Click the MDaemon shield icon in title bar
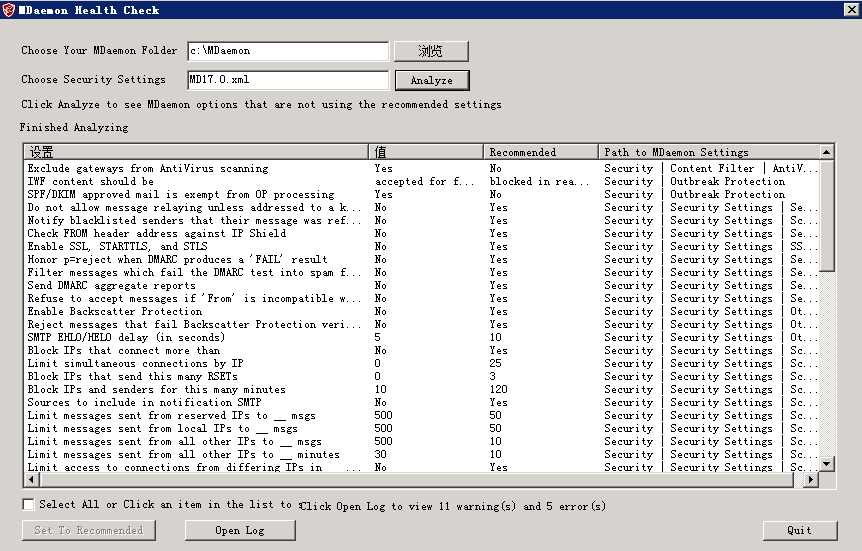 pyautogui.click(x=9, y=10)
